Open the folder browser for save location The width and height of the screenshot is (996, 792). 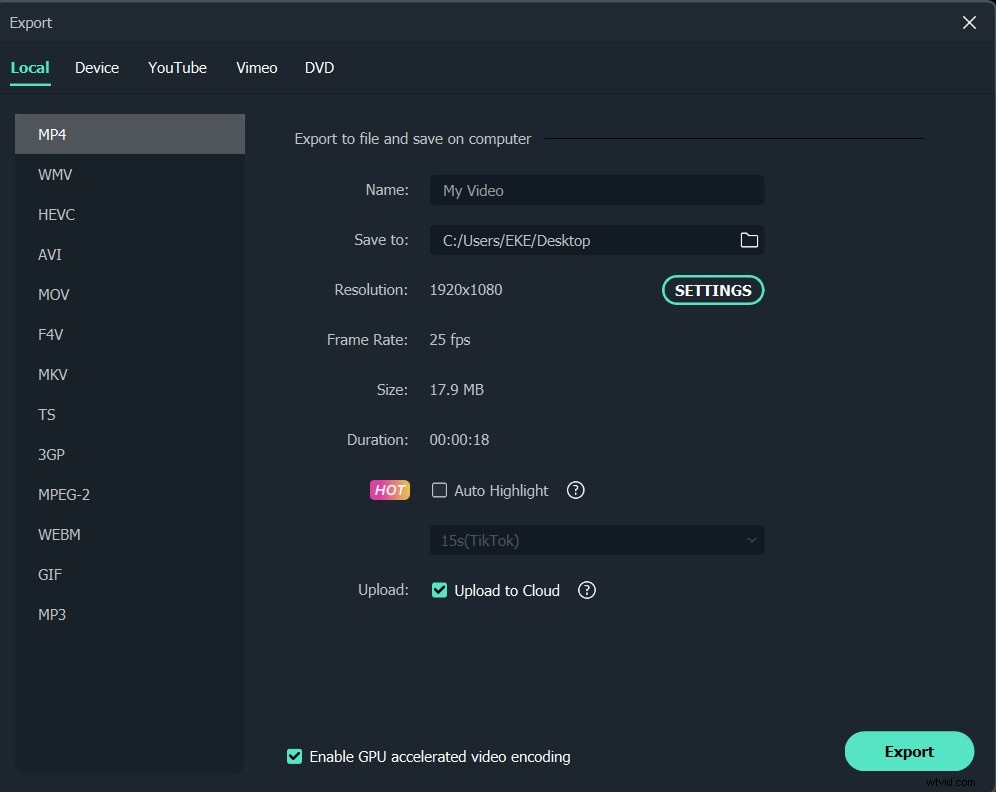tap(749, 240)
